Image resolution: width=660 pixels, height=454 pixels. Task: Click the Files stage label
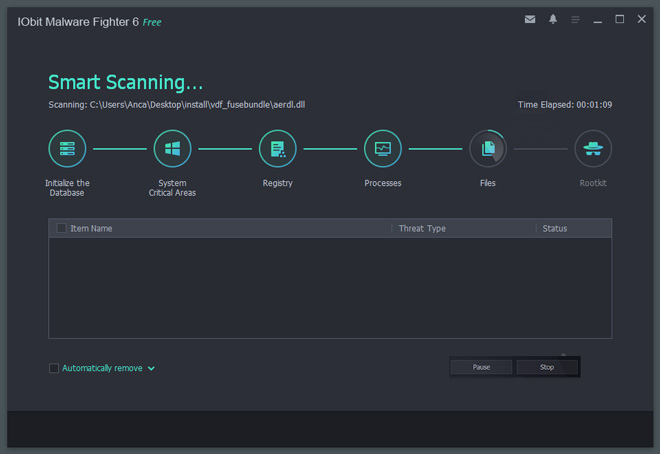(x=488, y=183)
